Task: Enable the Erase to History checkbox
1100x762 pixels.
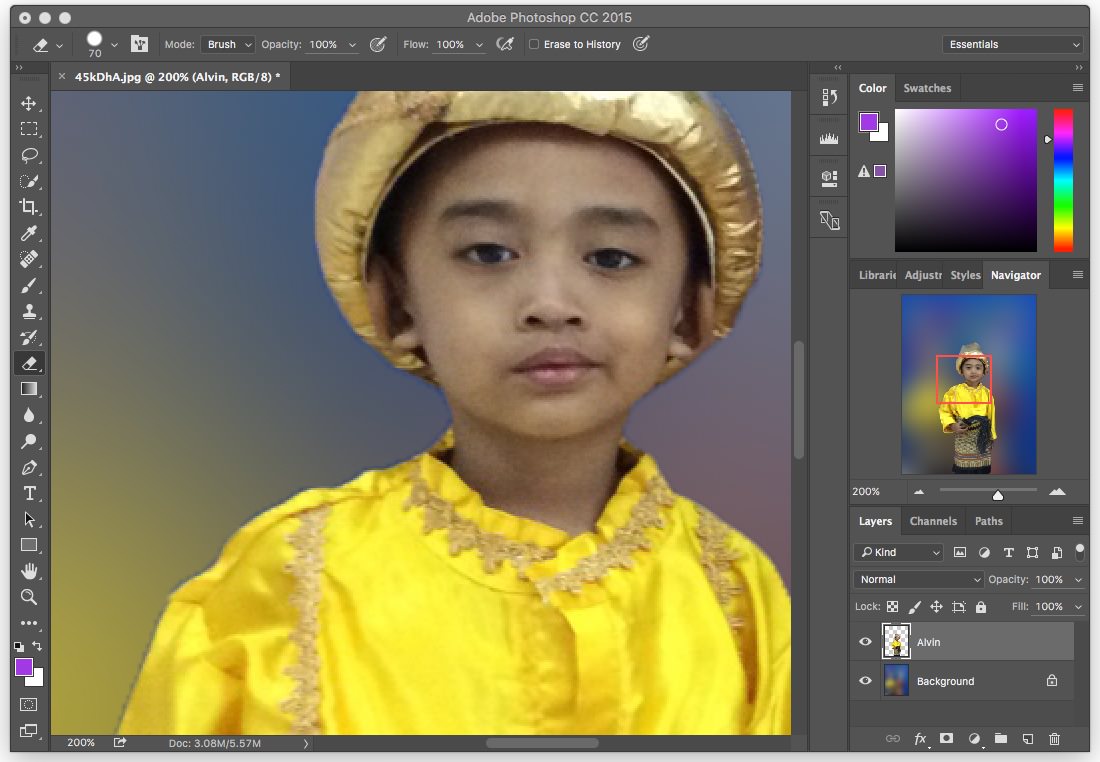Action: 534,45
